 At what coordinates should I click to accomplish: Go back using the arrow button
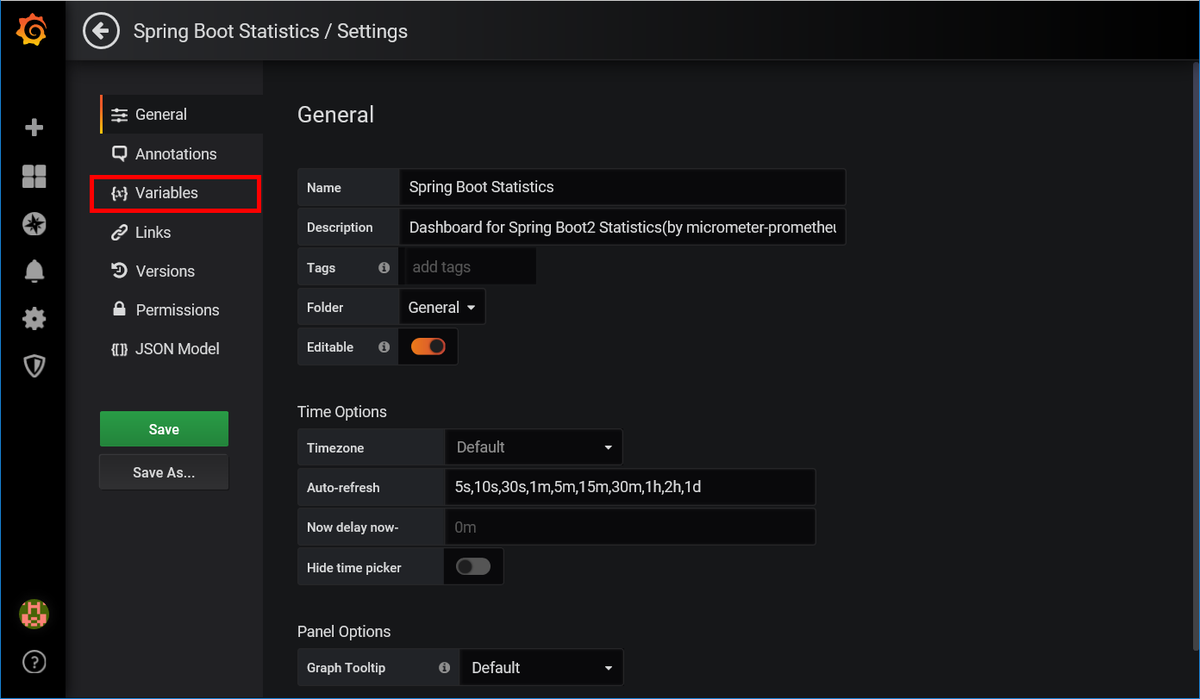99,31
